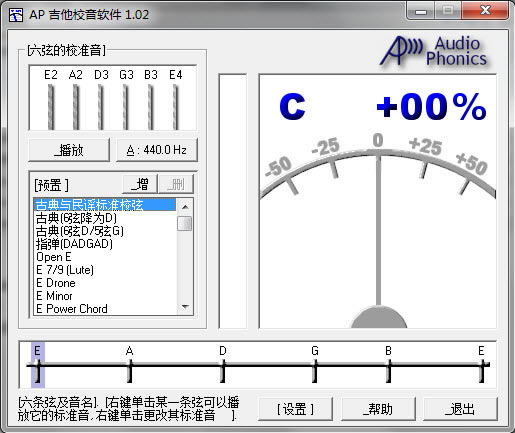Screen dimensions: 515x433
Task: Open the [设置] settings button
Action: point(295,409)
